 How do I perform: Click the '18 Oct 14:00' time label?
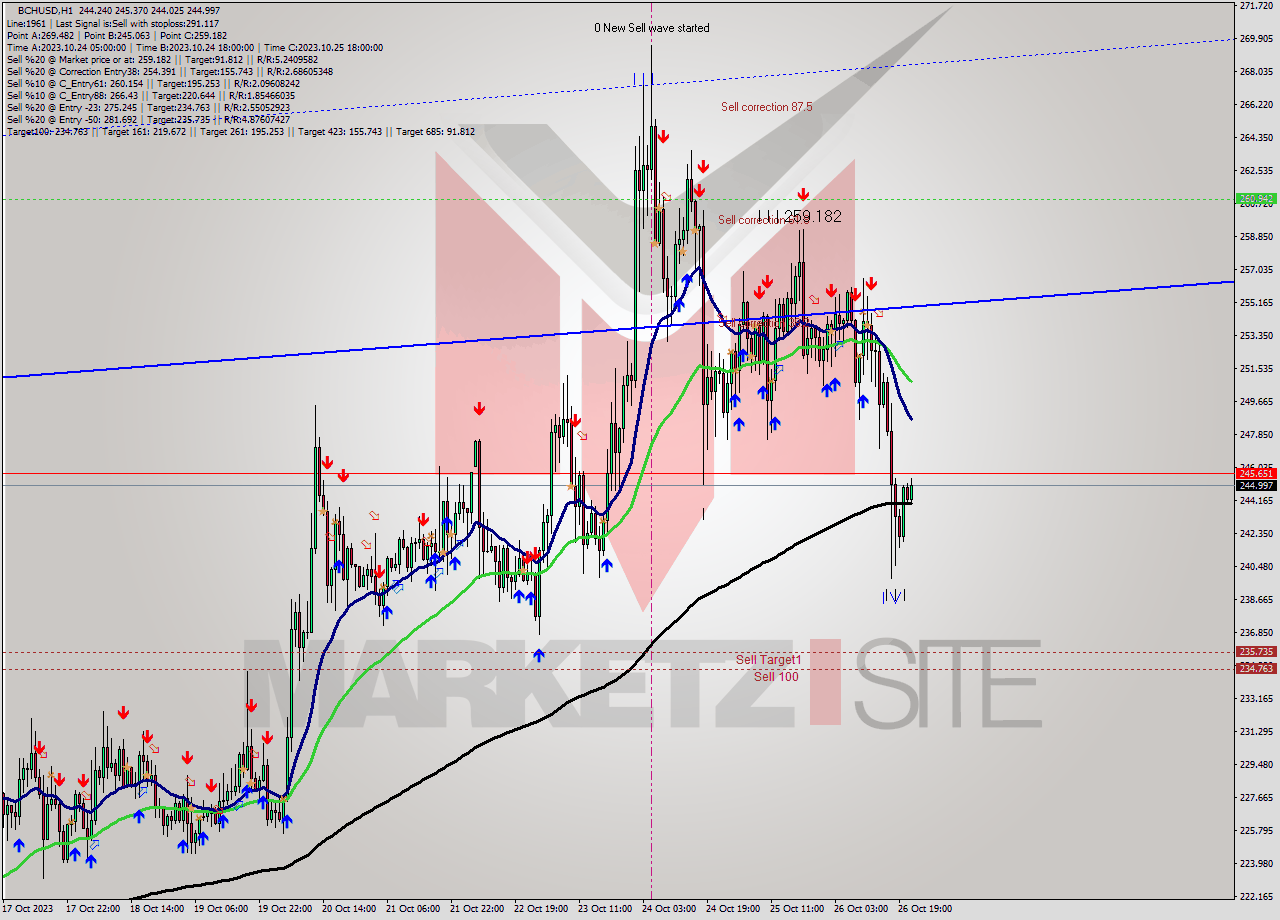[x=156, y=909]
